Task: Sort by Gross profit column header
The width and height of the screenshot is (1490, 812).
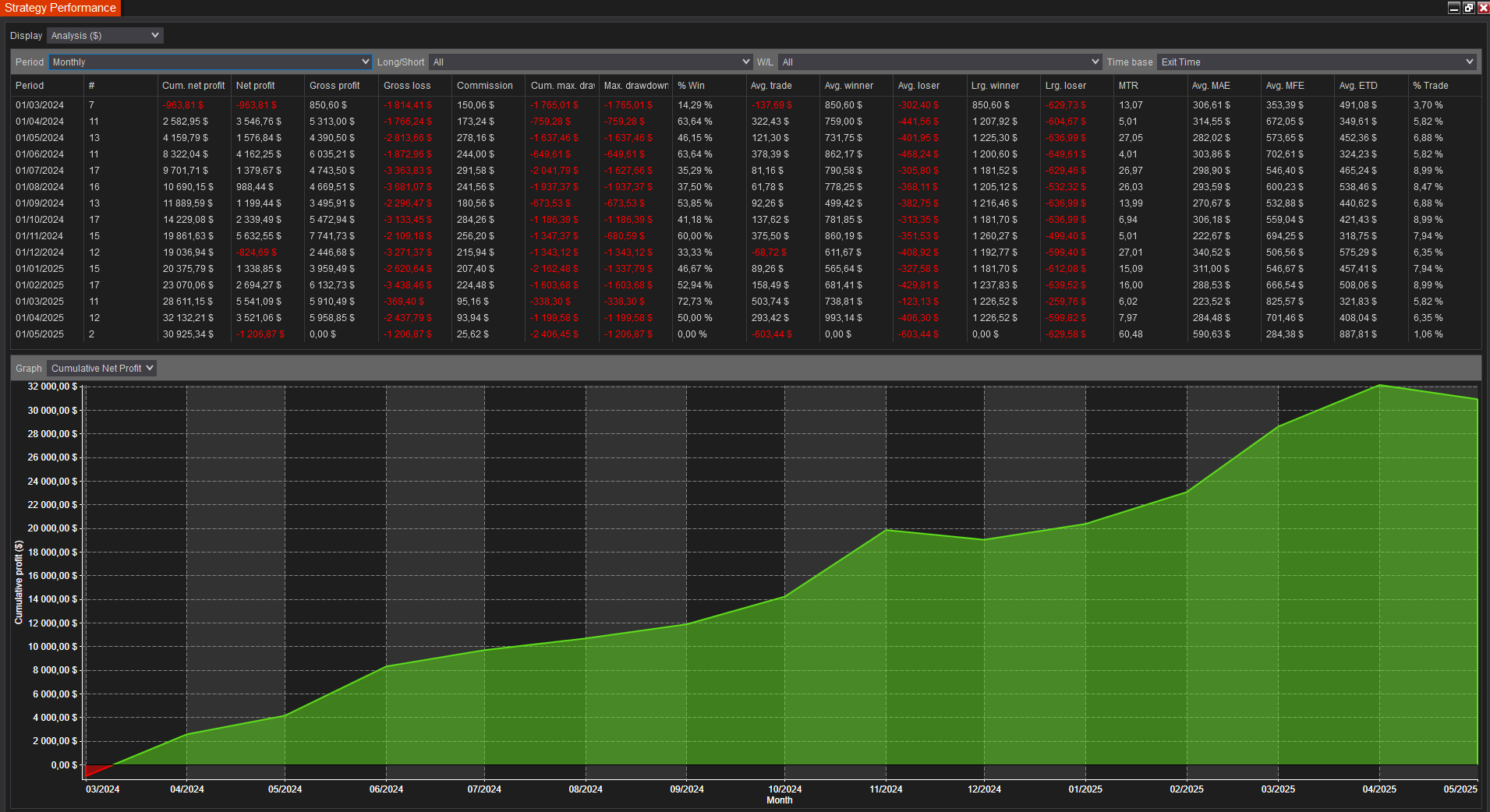Action: pyautogui.click(x=341, y=86)
